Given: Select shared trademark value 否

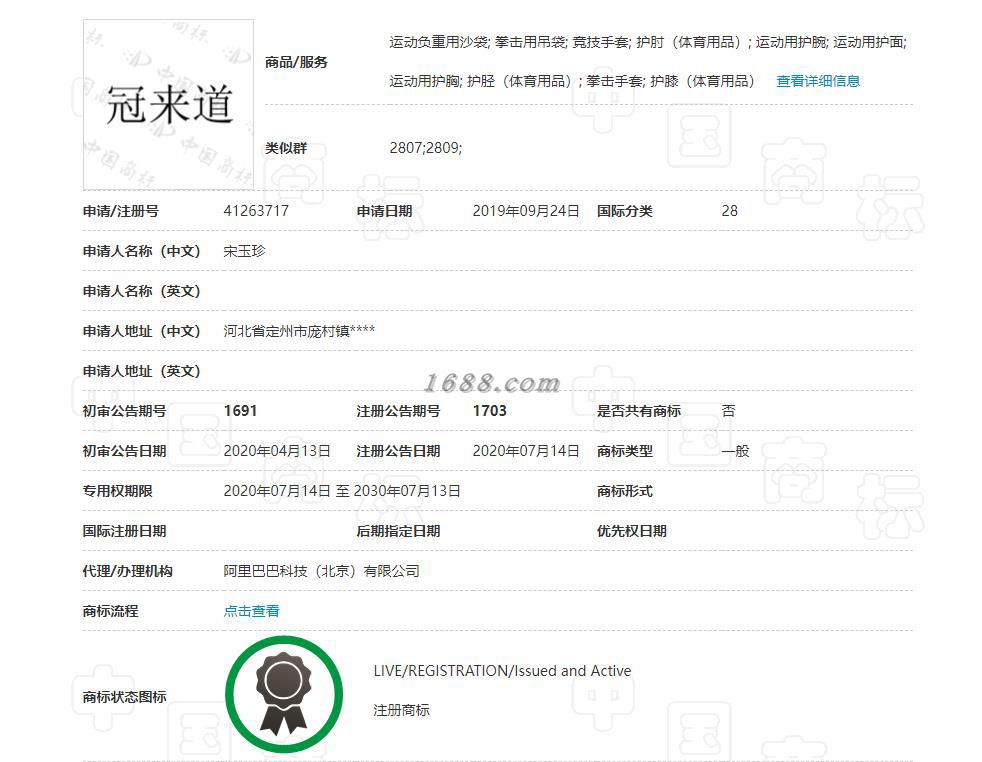Looking at the screenshot, I should click(x=728, y=411).
